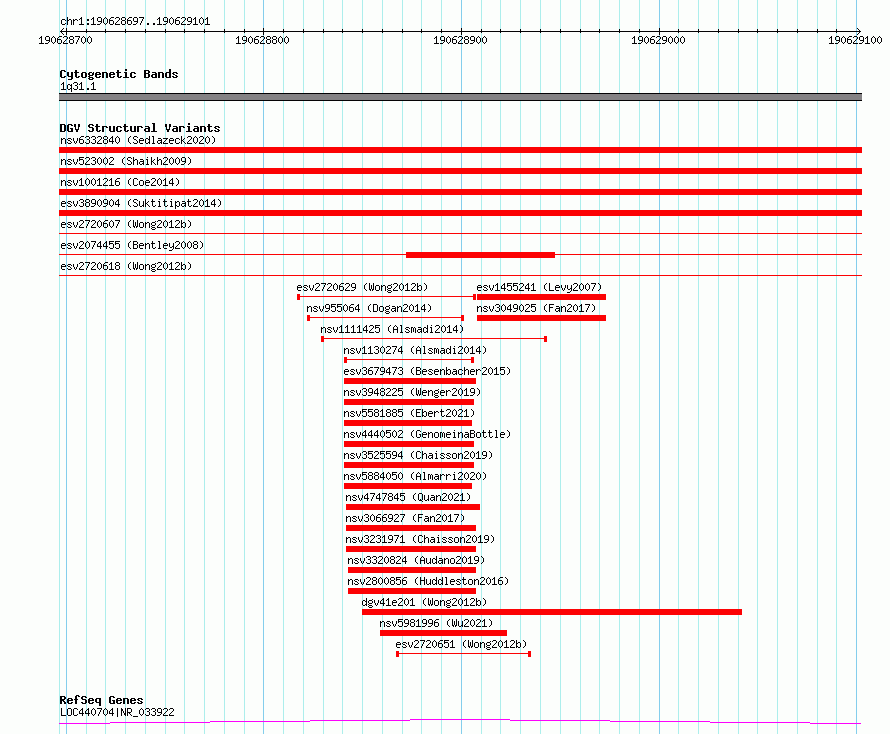Select the nsv5981996 (Wu2021) label
This screenshot has height=734, width=890.
coord(436,623)
